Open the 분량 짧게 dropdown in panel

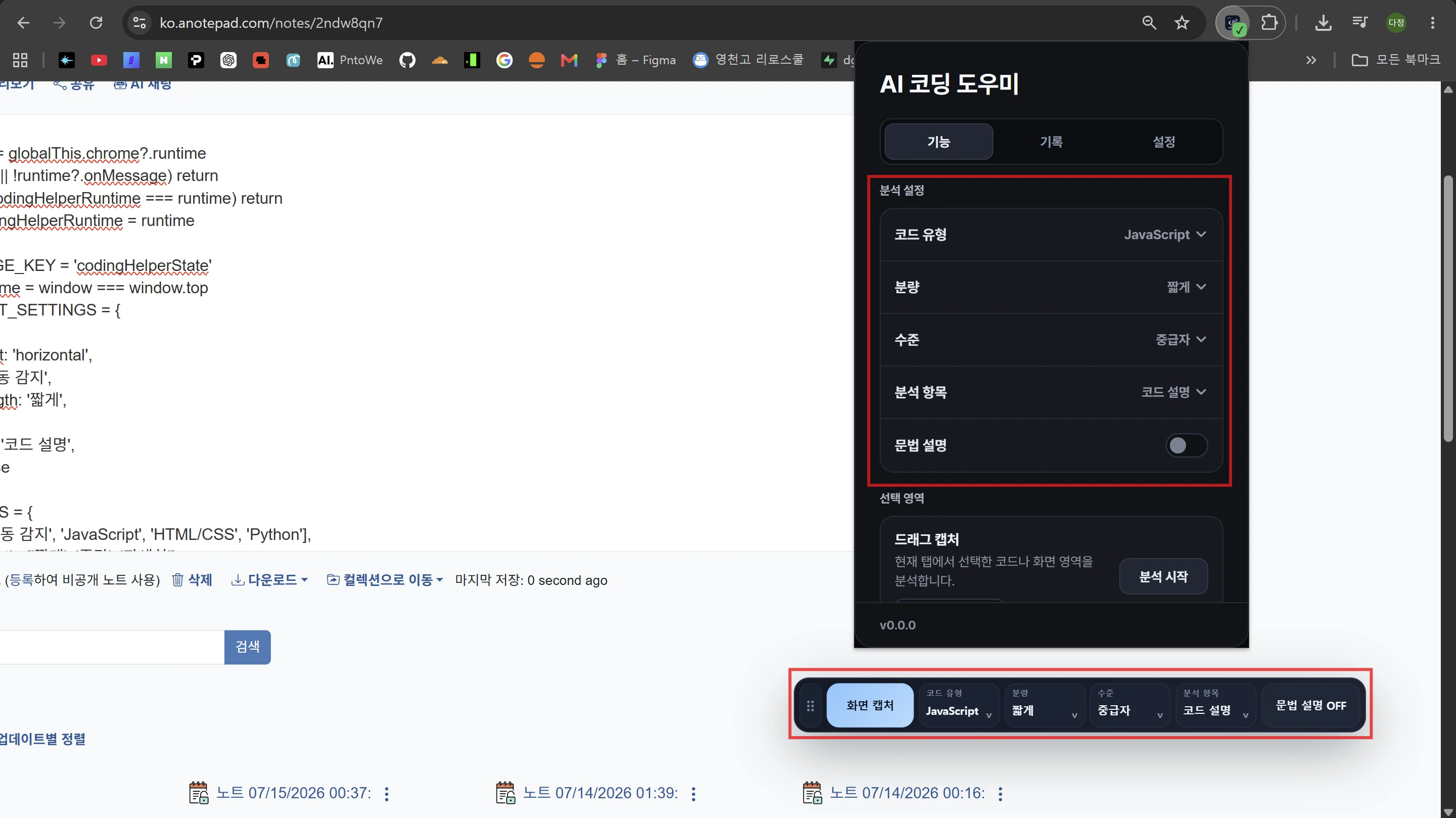coord(1052,287)
